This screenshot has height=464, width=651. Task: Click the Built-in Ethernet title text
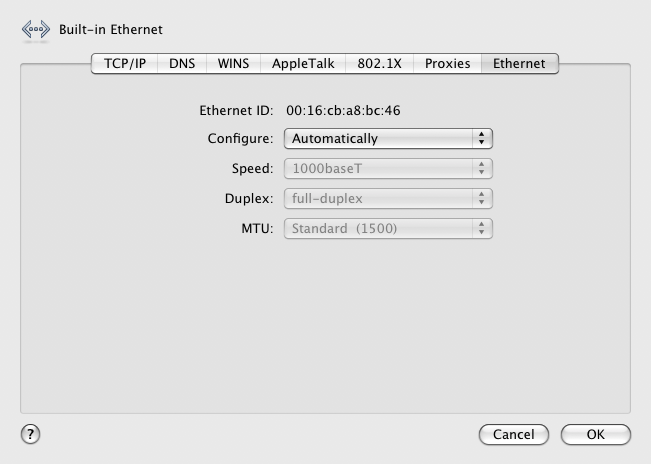pos(111,30)
